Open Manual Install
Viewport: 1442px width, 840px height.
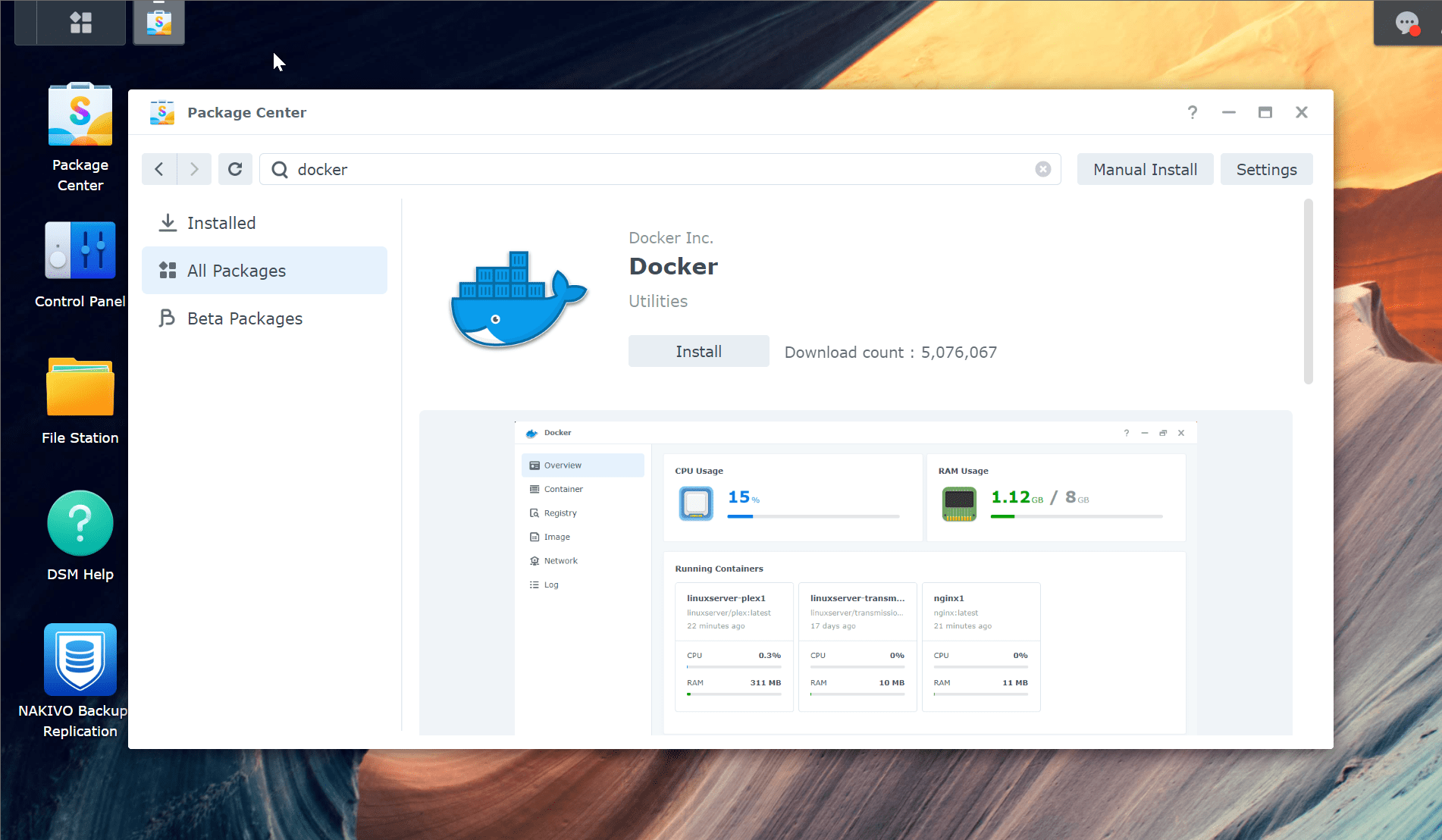(x=1145, y=169)
